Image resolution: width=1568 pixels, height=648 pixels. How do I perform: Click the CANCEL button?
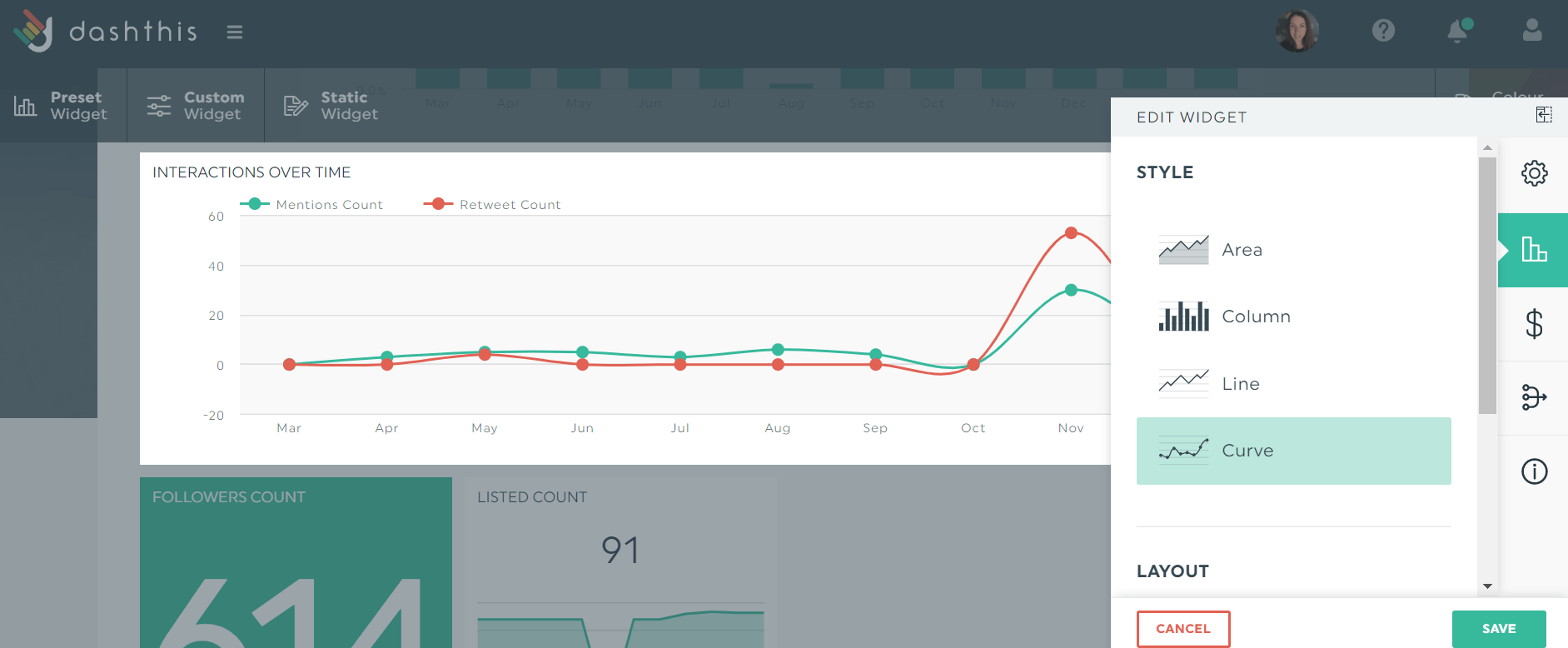1183,629
